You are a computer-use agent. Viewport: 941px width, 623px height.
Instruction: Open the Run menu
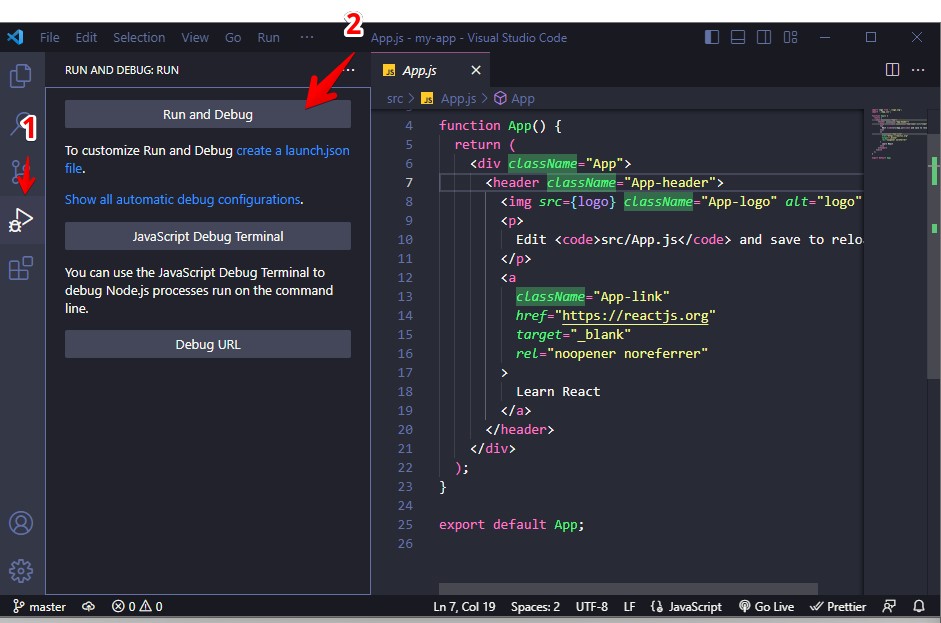(x=268, y=37)
